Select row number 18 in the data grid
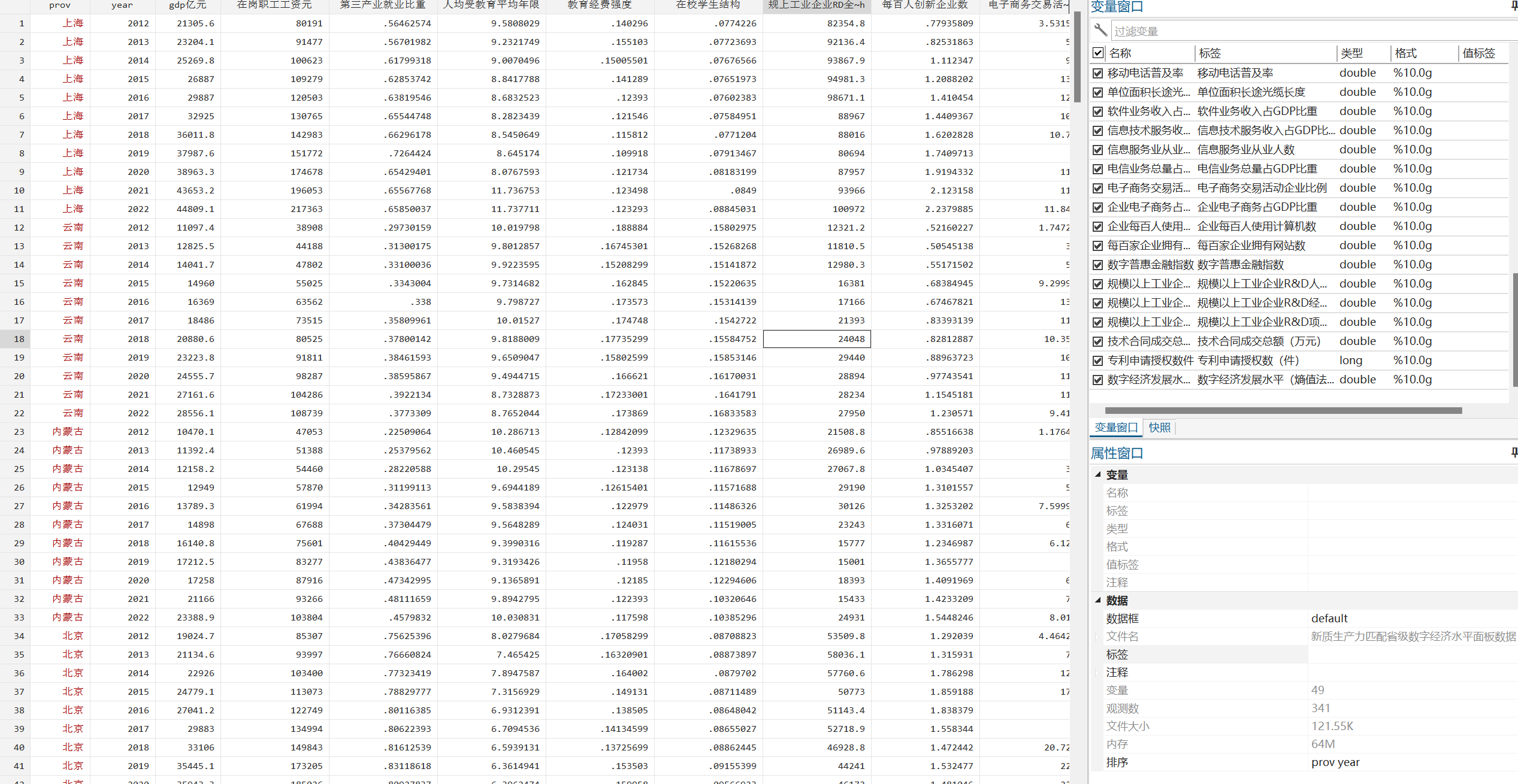 coord(19,339)
